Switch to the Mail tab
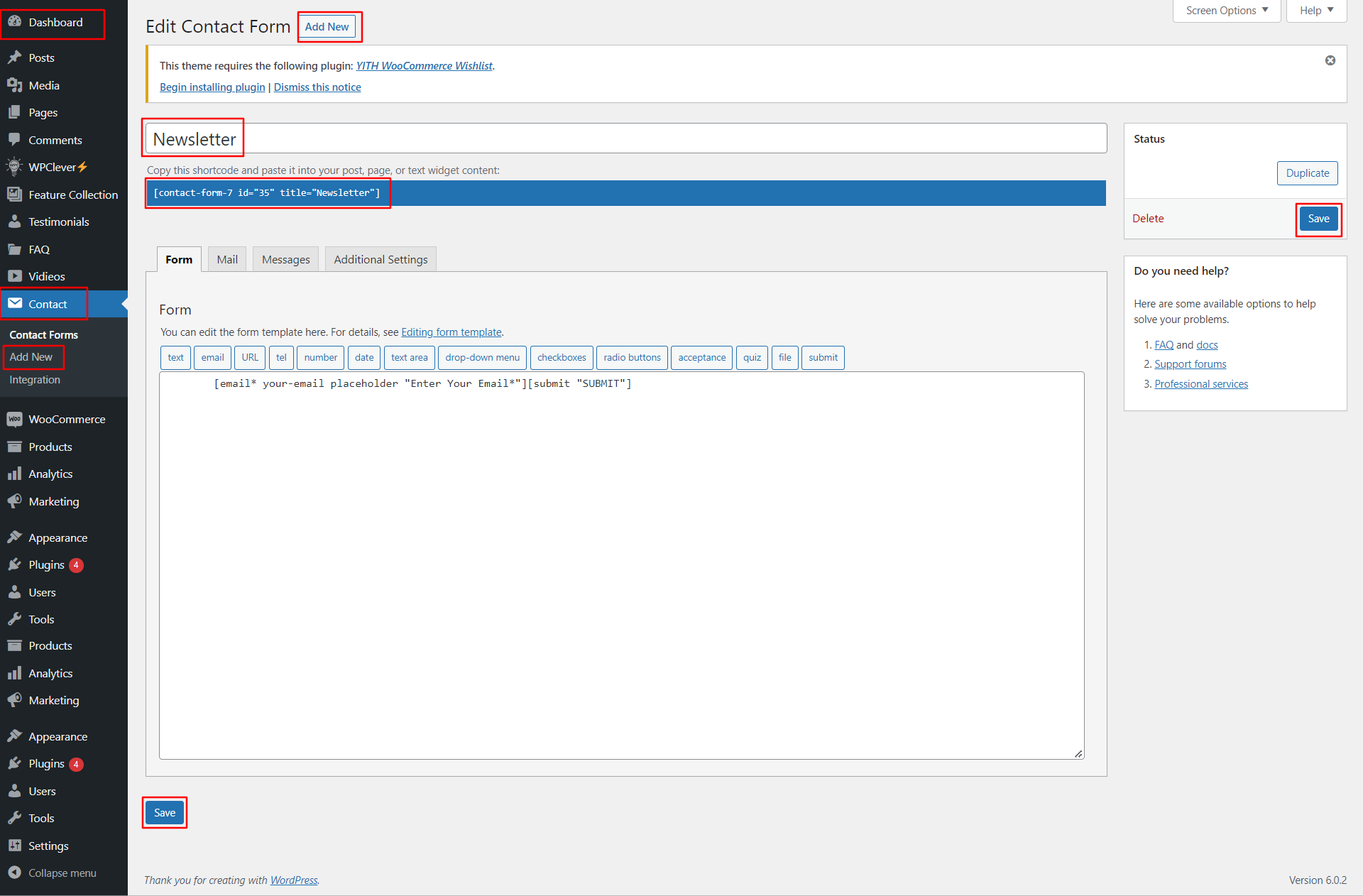The width and height of the screenshot is (1363, 896). pos(227,259)
